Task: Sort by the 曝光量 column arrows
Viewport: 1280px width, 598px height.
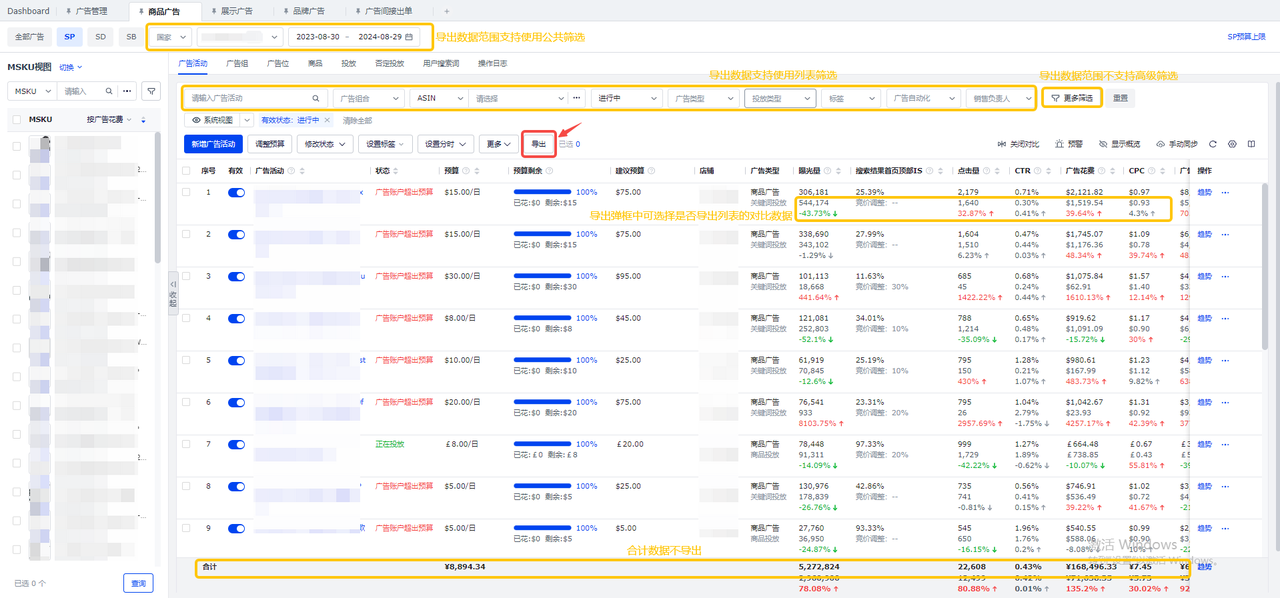Action: (x=840, y=171)
